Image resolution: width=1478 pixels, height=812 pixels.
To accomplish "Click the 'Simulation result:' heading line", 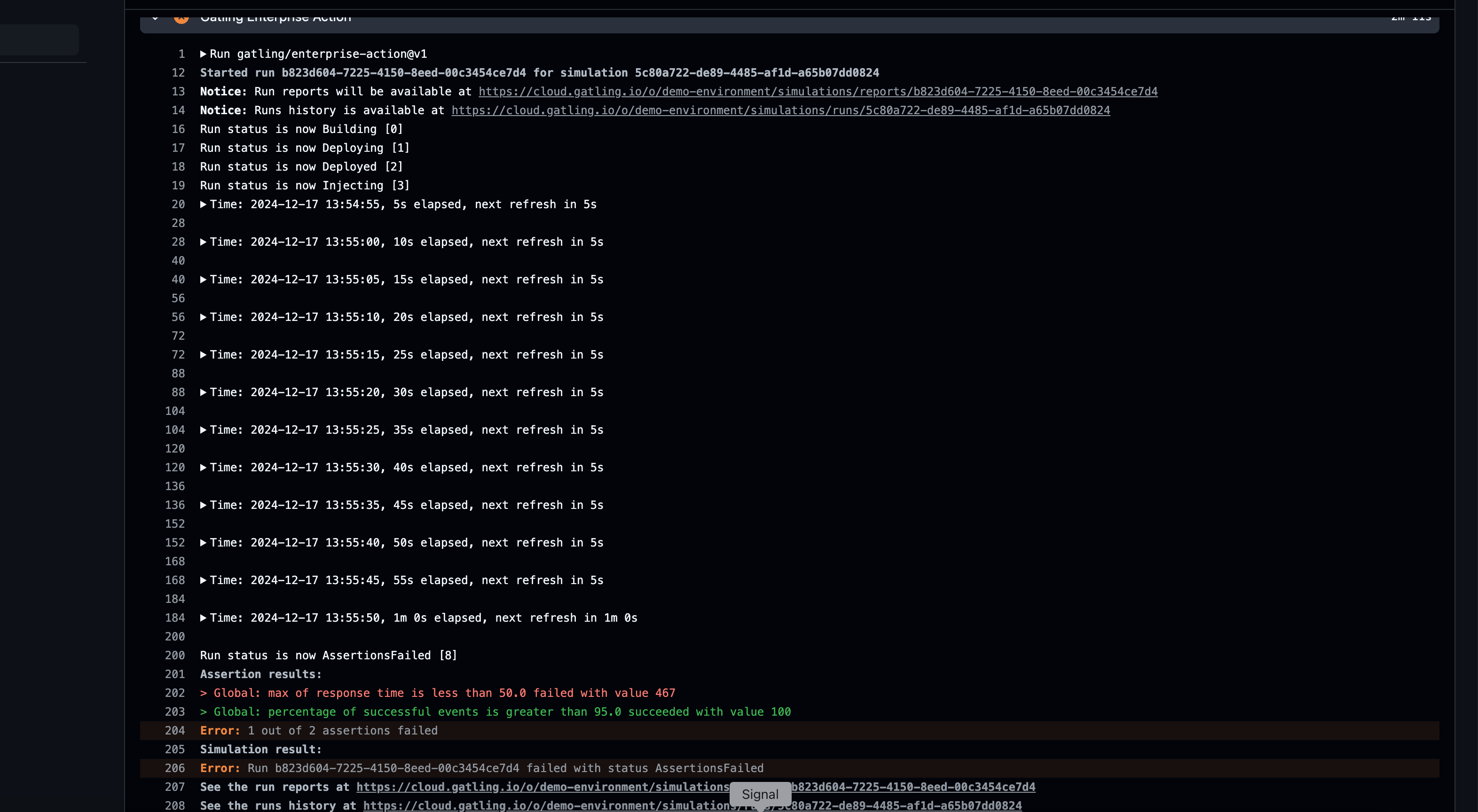I will pyautogui.click(x=260, y=750).
